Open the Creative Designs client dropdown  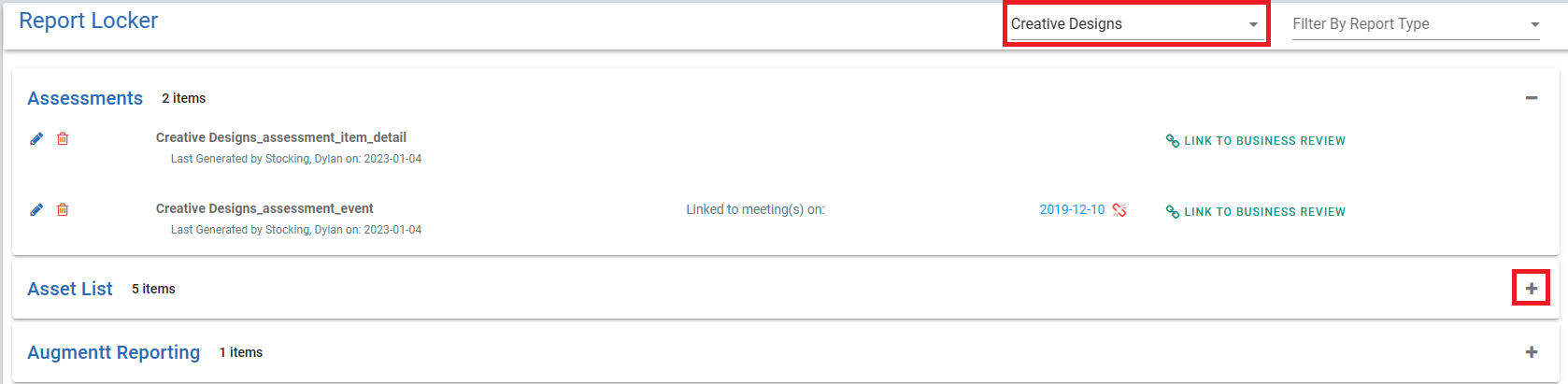1135,24
